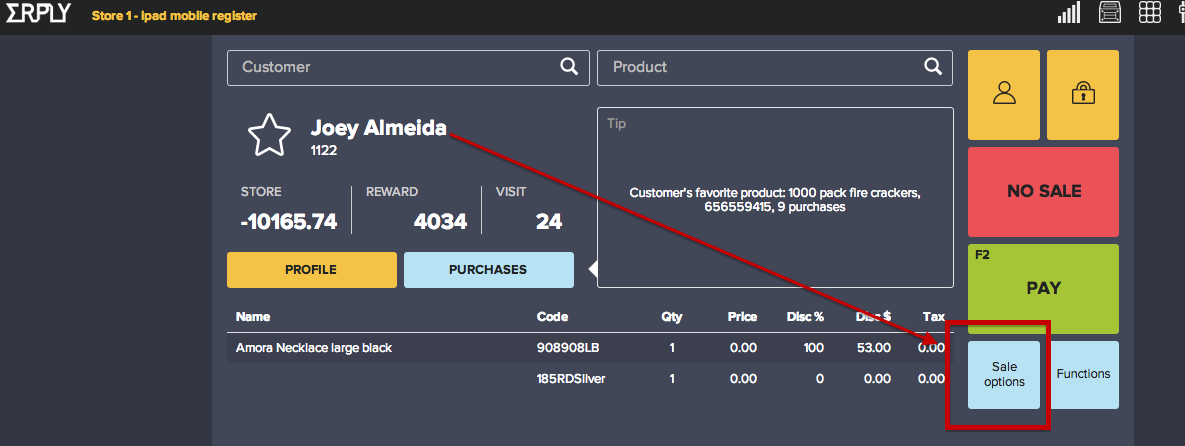Open the Sale options menu
This screenshot has width=1185, height=446.
[1004, 375]
